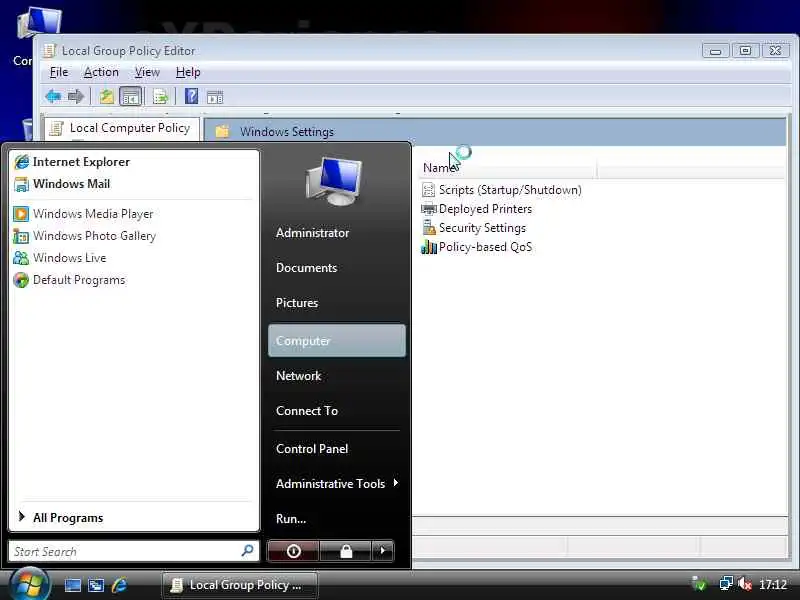This screenshot has height=600, width=800.
Task: Click Switch Between Windows quick launch icon
Action: pos(96,585)
